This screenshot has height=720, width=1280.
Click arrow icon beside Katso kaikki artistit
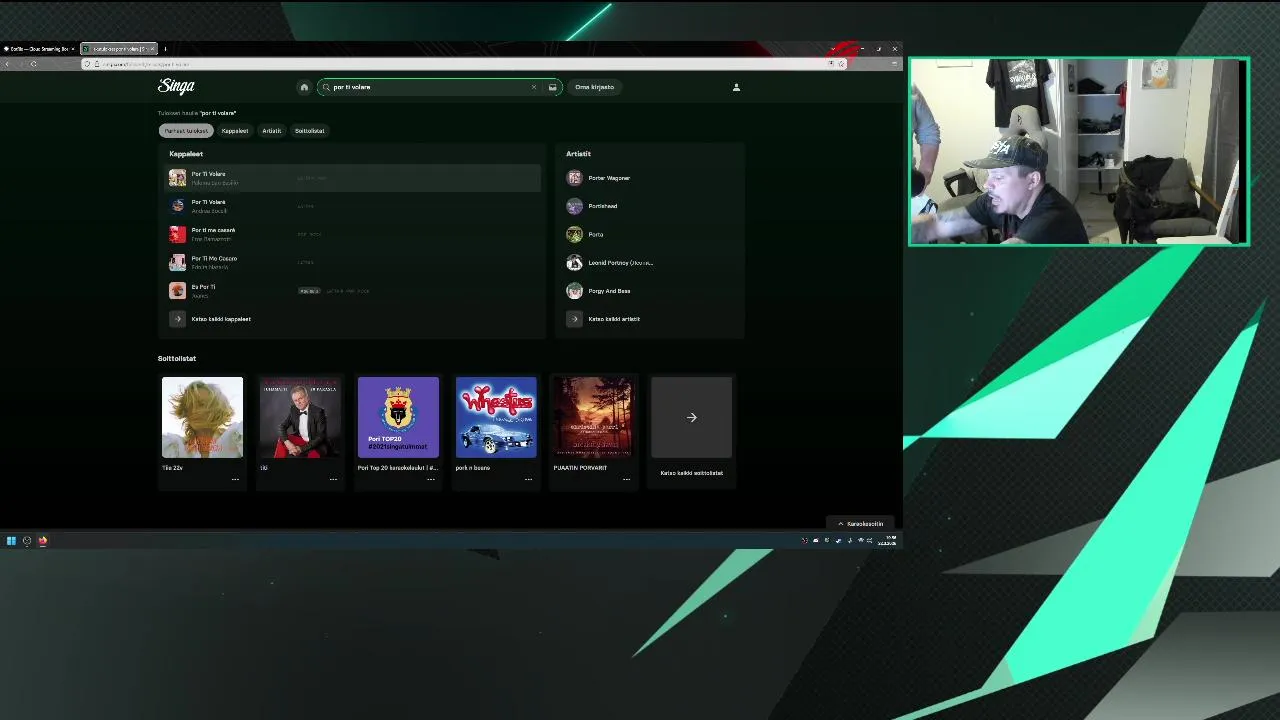[x=574, y=319]
